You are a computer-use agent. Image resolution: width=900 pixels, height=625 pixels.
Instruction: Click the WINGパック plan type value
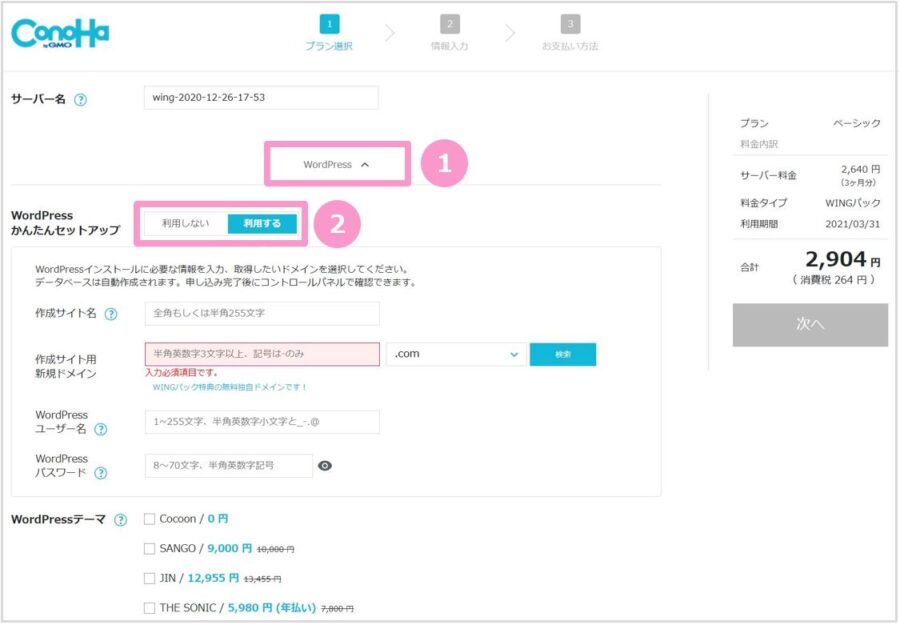[x=852, y=203]
